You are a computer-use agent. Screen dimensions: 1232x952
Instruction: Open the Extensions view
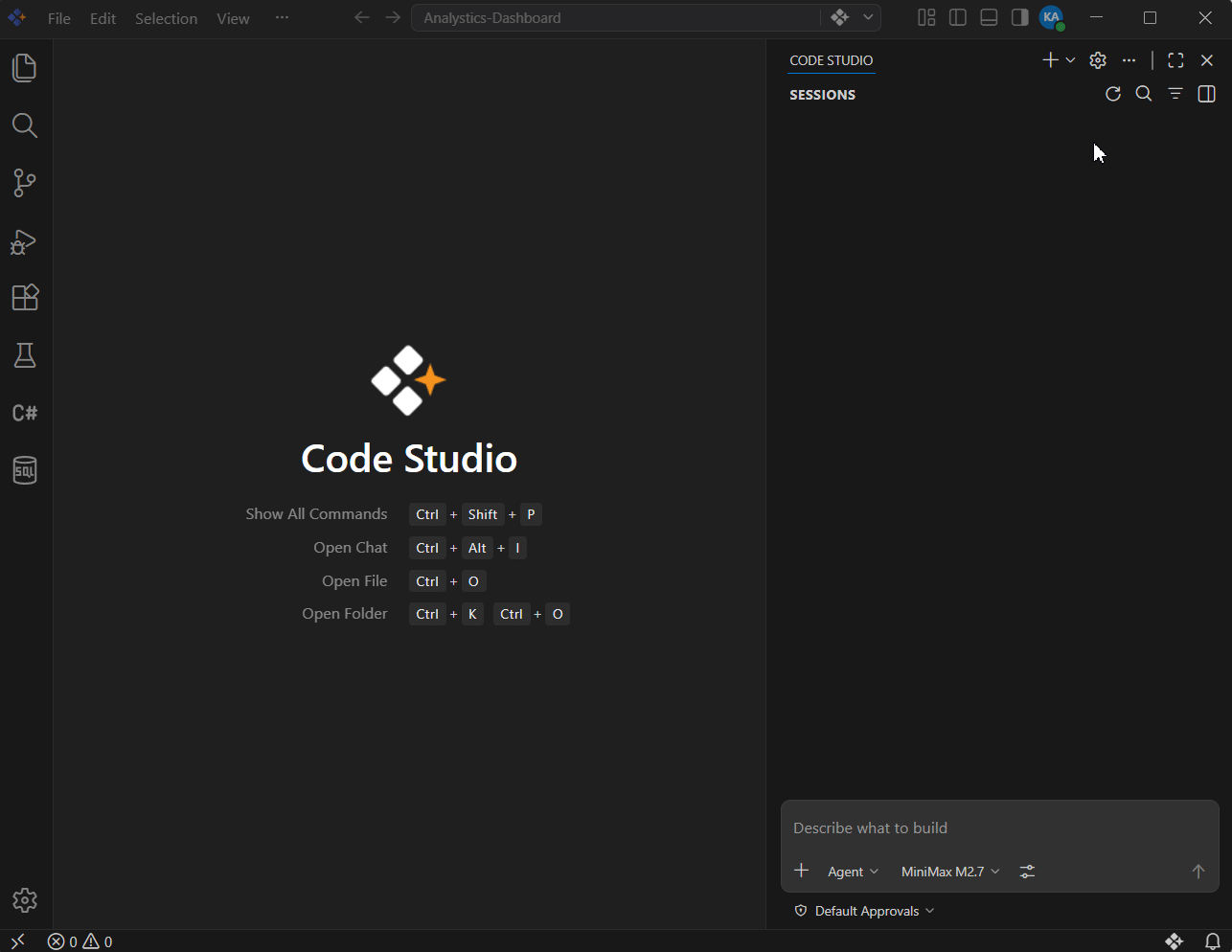point(25,298)
